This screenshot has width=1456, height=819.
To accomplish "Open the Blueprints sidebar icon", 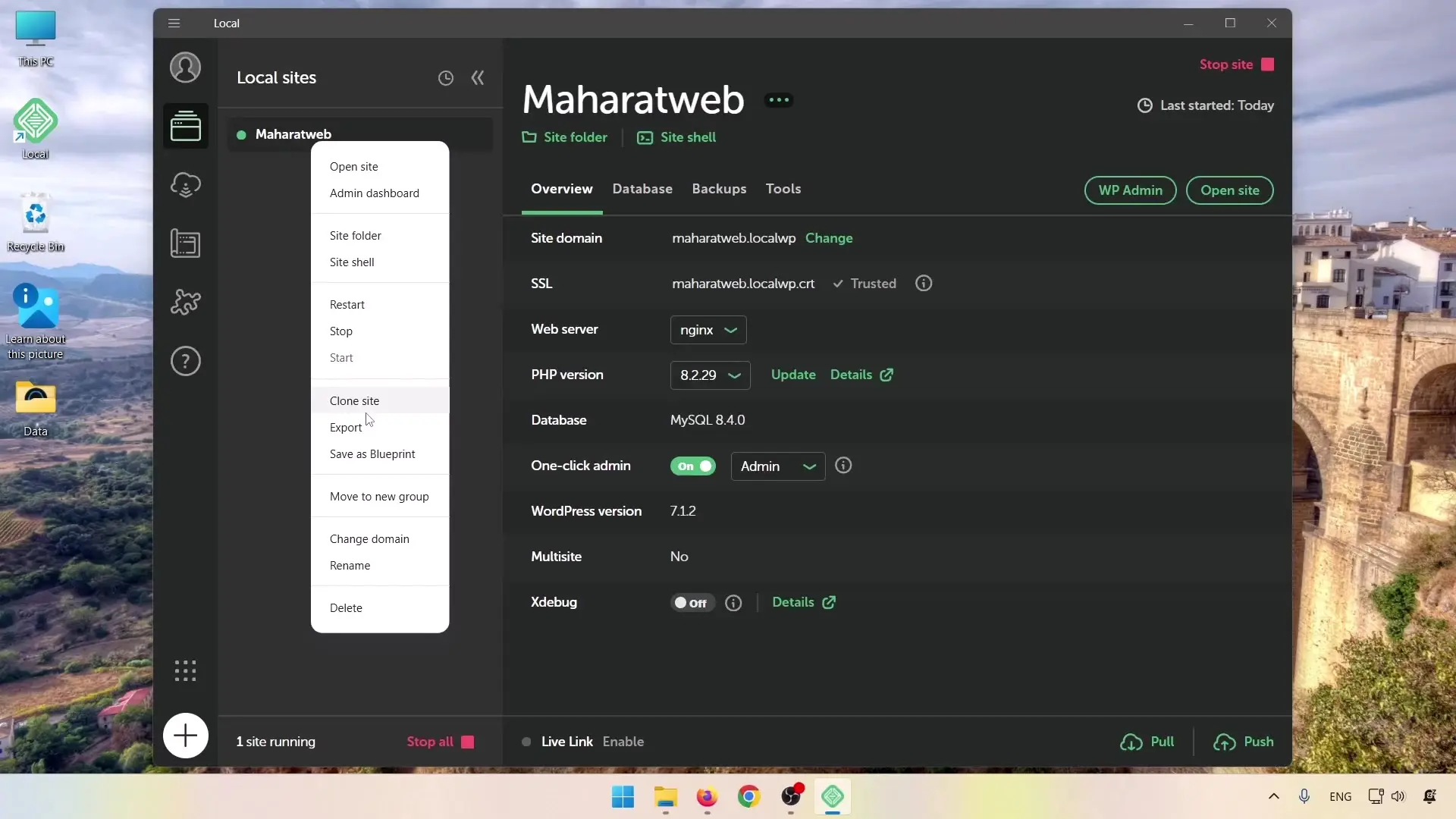I will pyautogui.click(x=185, y=243).
